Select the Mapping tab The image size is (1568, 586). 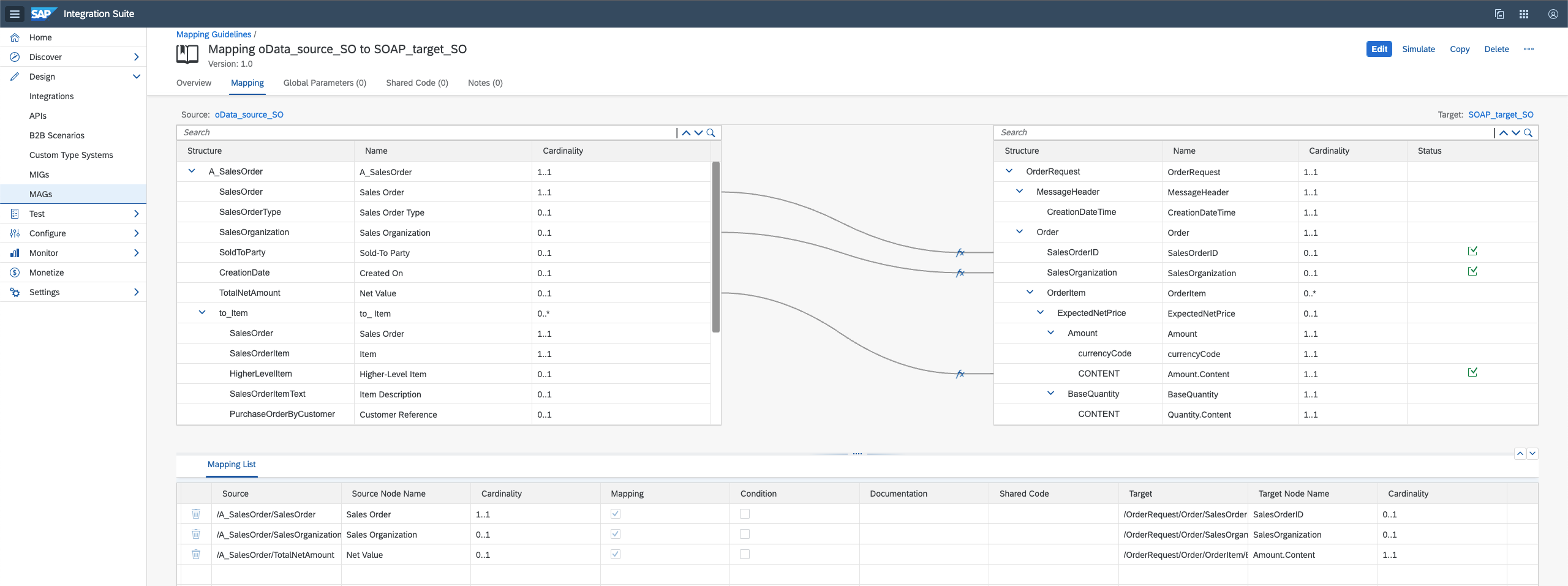[247, 83]
